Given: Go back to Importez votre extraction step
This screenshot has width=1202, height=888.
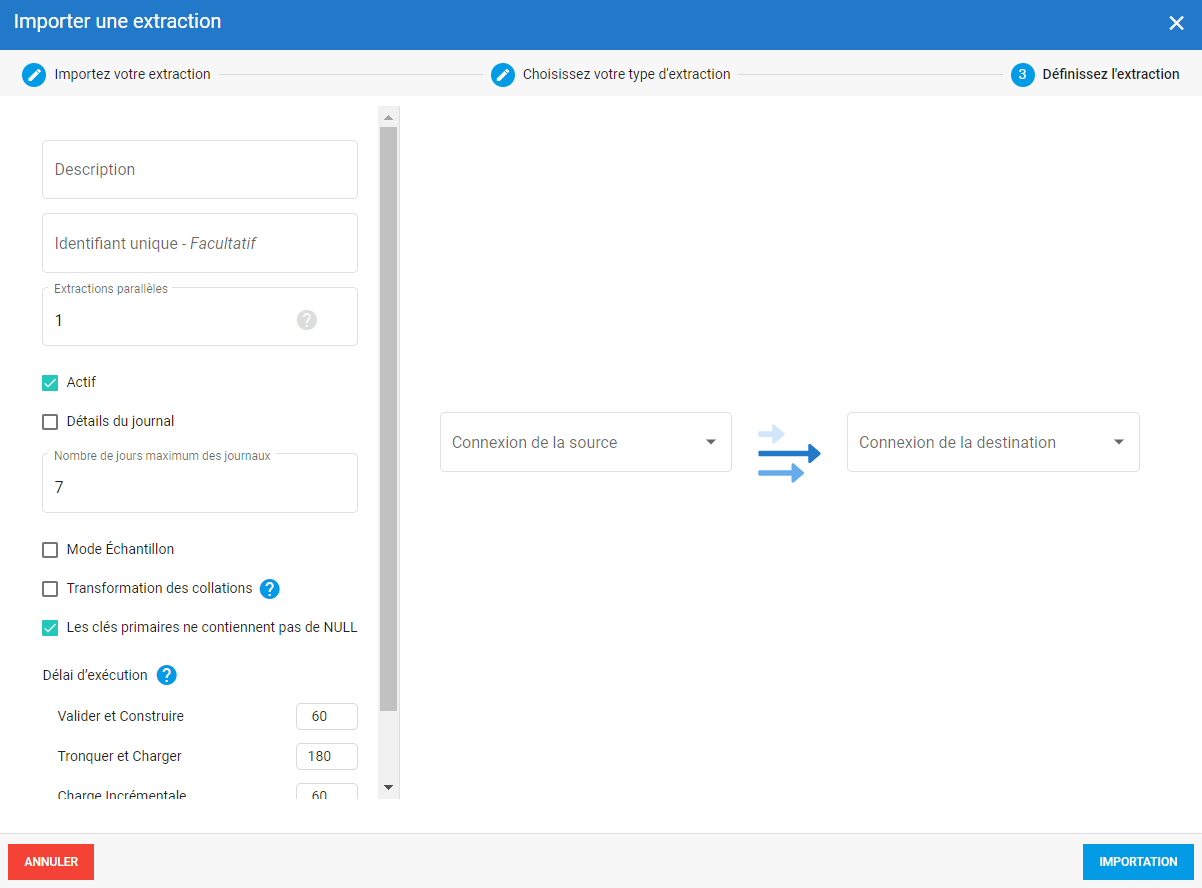Looking at the screenshot, I should (x=132, y=75).
